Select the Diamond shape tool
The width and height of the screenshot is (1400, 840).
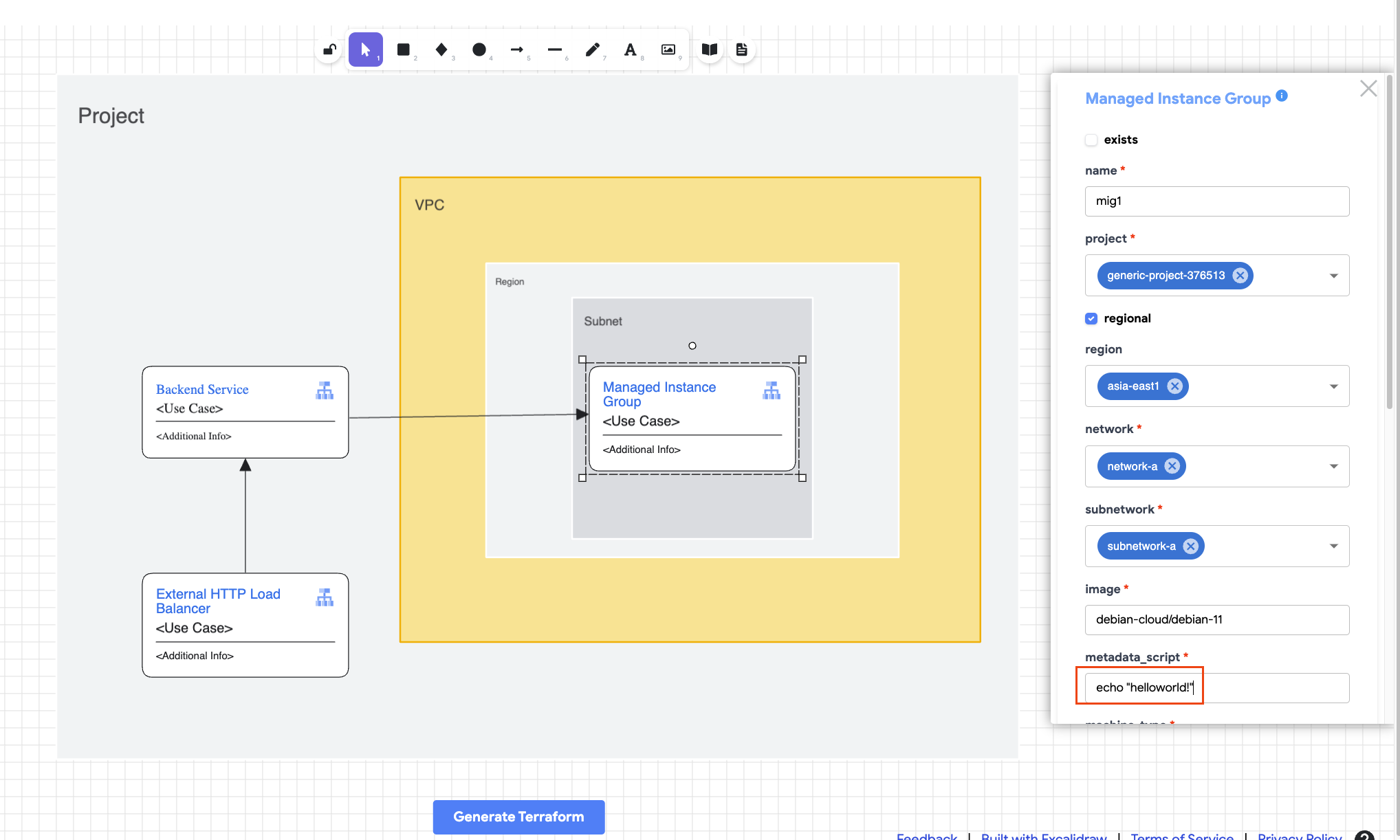pyautogui.click(x=441, y=49)
